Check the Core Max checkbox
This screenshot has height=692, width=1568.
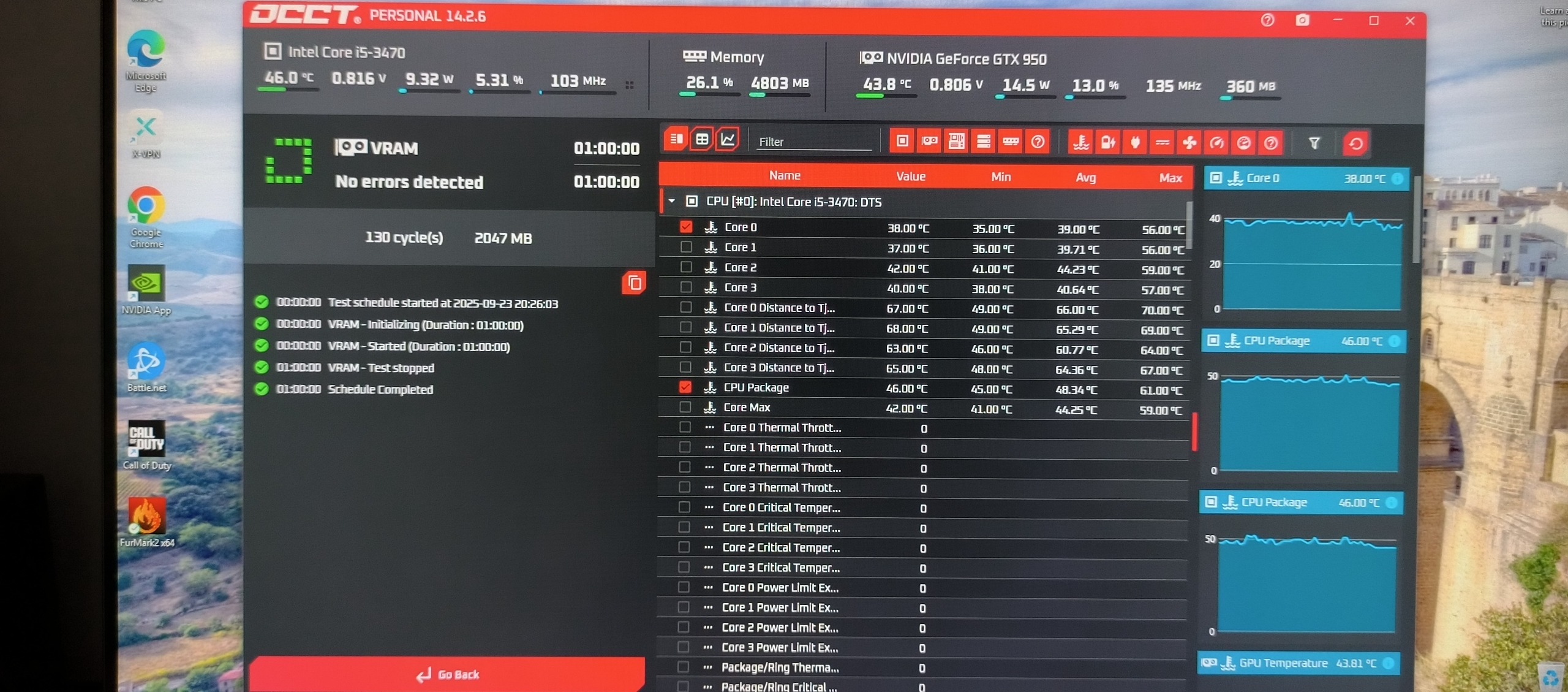click(685, 407)
